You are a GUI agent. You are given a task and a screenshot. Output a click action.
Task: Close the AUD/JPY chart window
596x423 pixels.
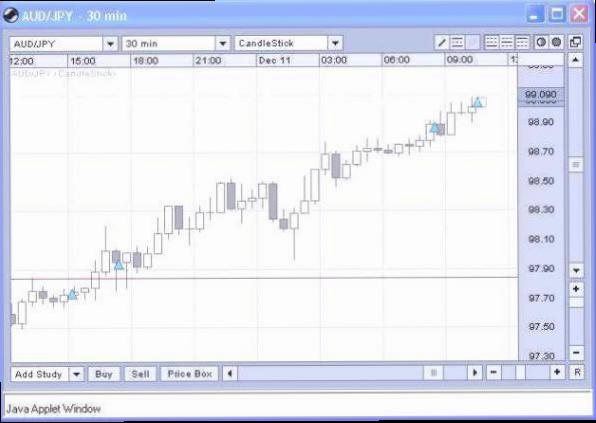579,14
